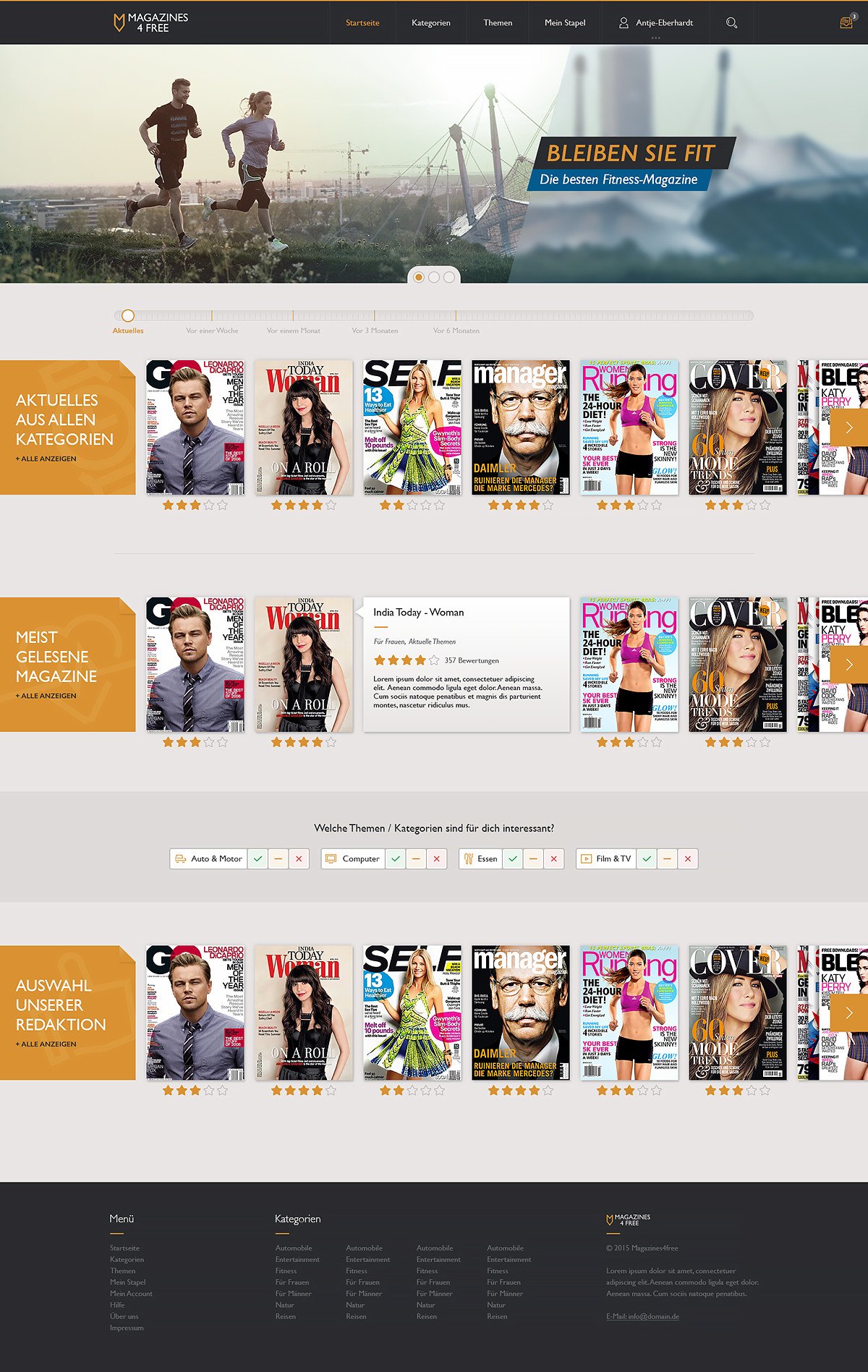Open Mein Account in the footer menu
Screen dimensions: 868x1372
point(131,1293)
